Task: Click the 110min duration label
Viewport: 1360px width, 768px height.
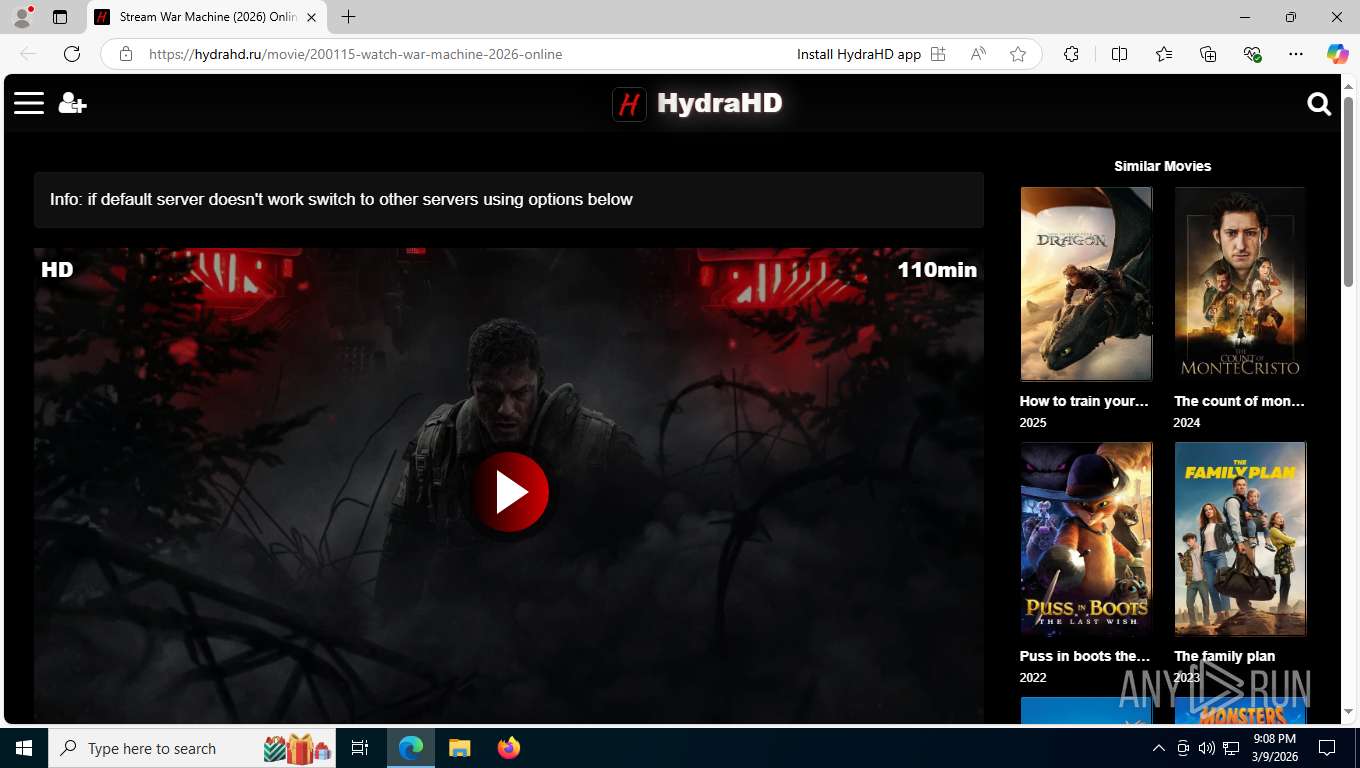Action: point(937,269)
